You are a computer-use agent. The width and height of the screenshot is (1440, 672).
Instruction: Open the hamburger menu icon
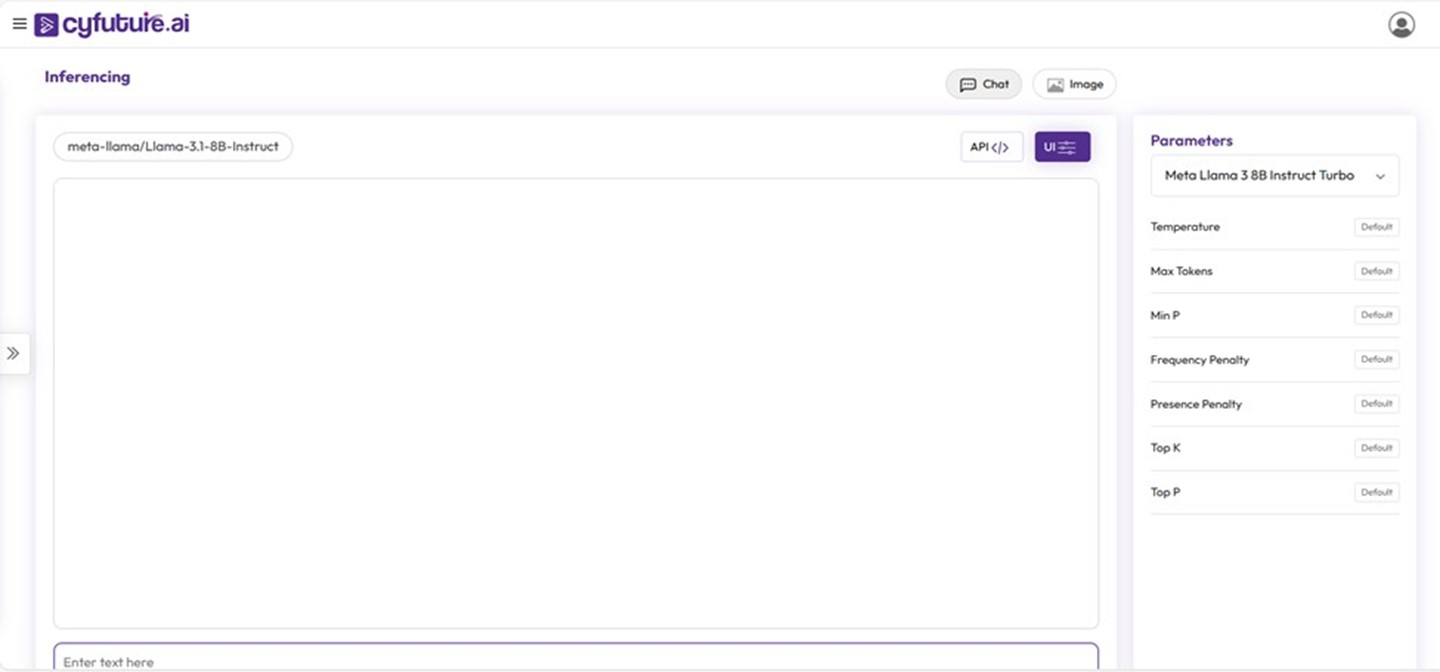[x=19, y=24]
